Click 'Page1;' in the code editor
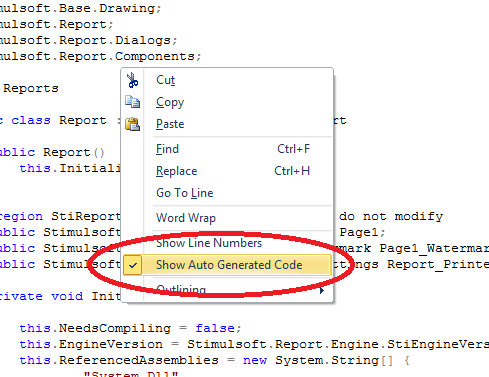Viewport: 489px width, 377px height. click(x=362, y=232)
